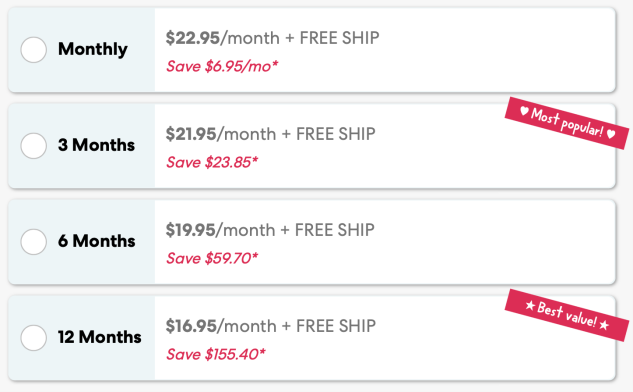This screenshot has height=392, width=633.
Task: Click Save $59.70 savings text
Action: pyautogui.click(x=212, y=258)
